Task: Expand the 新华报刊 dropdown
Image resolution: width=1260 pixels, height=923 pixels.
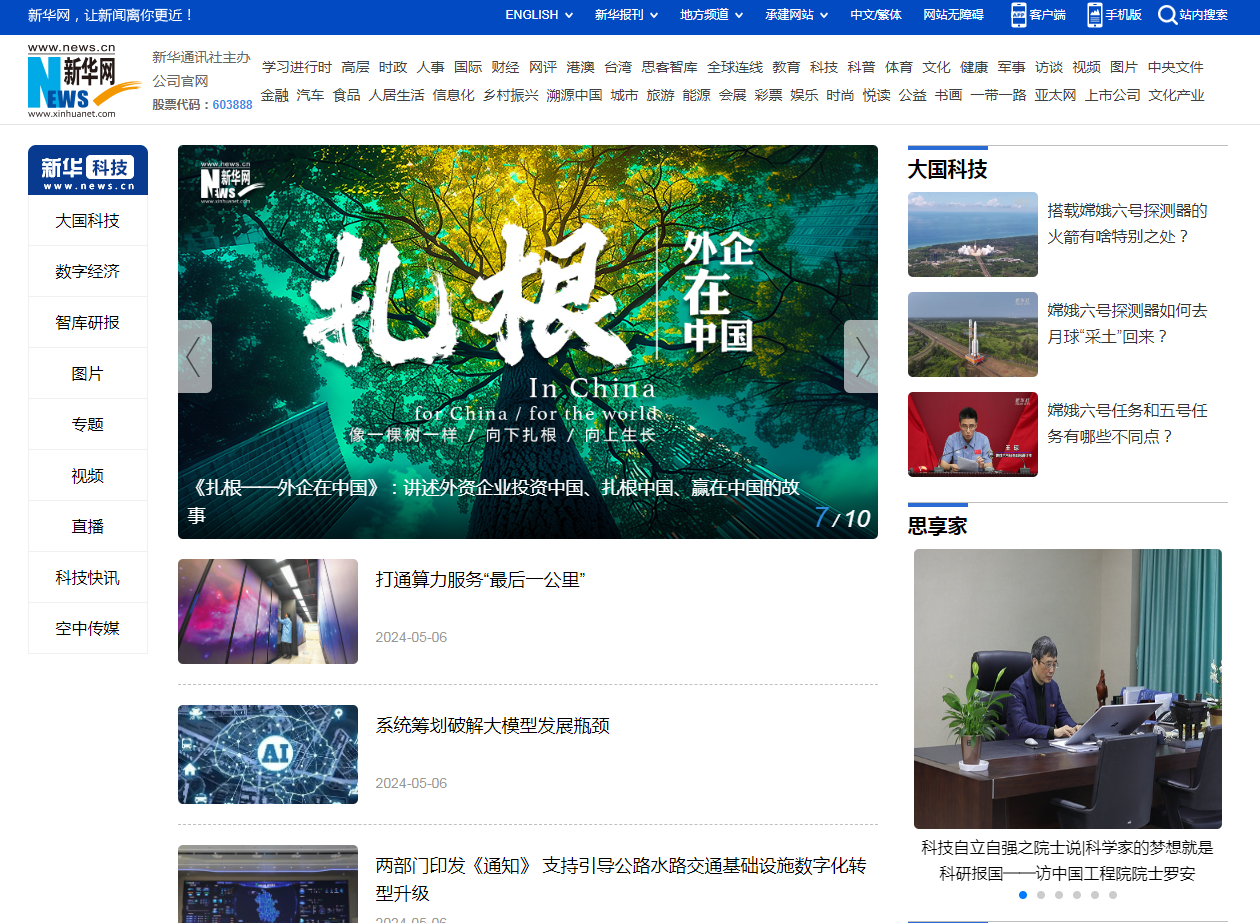Action: click(x=627, y=15)
